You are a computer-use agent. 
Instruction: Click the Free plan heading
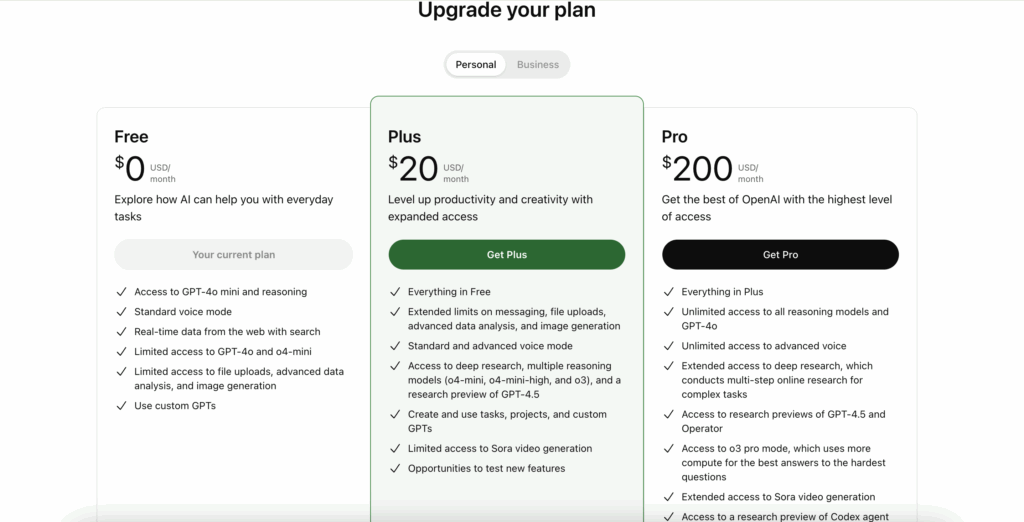(131, 137)
